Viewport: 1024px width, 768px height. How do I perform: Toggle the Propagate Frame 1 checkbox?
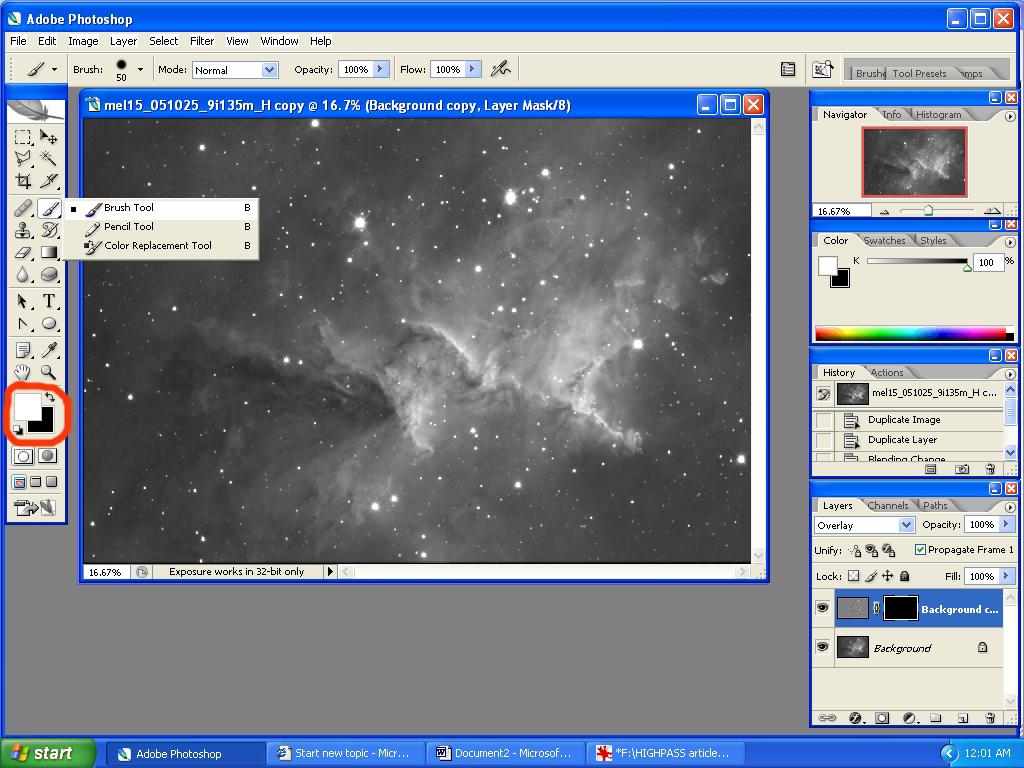coord(920,549)
